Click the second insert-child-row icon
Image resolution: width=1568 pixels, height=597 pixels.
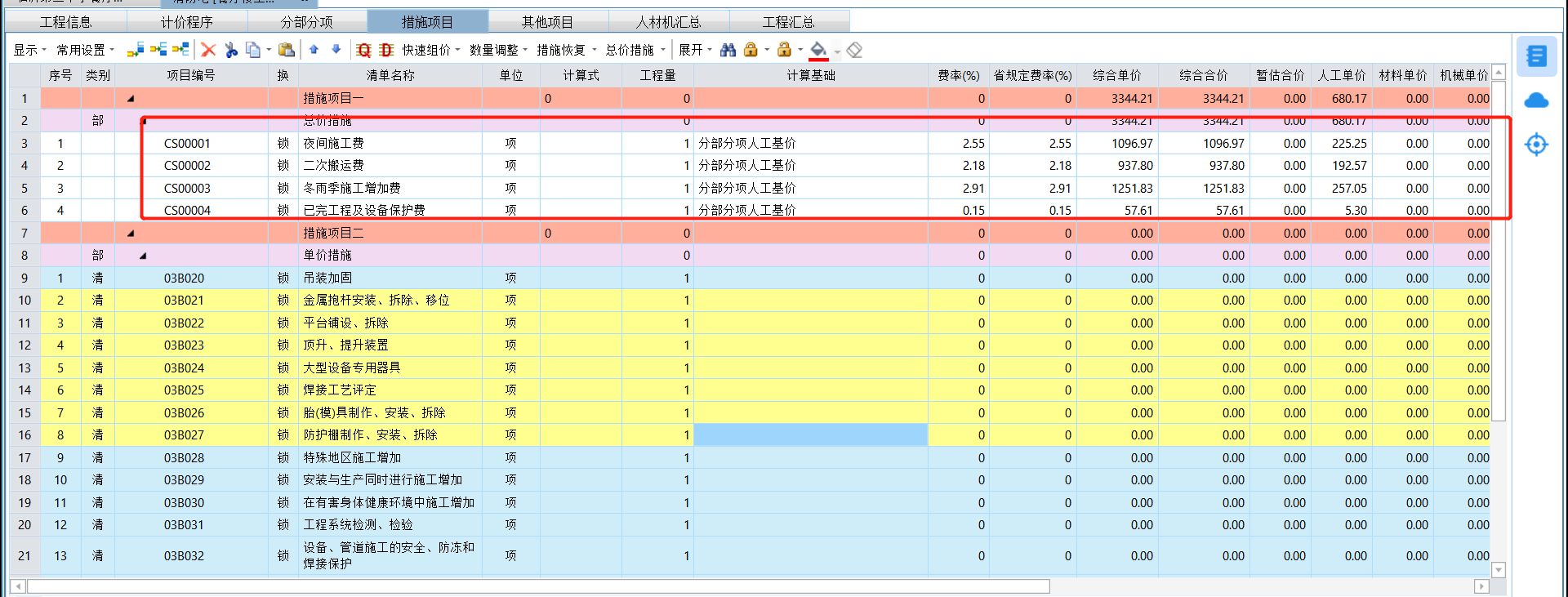pyautogui.click(x=158, y=50)
